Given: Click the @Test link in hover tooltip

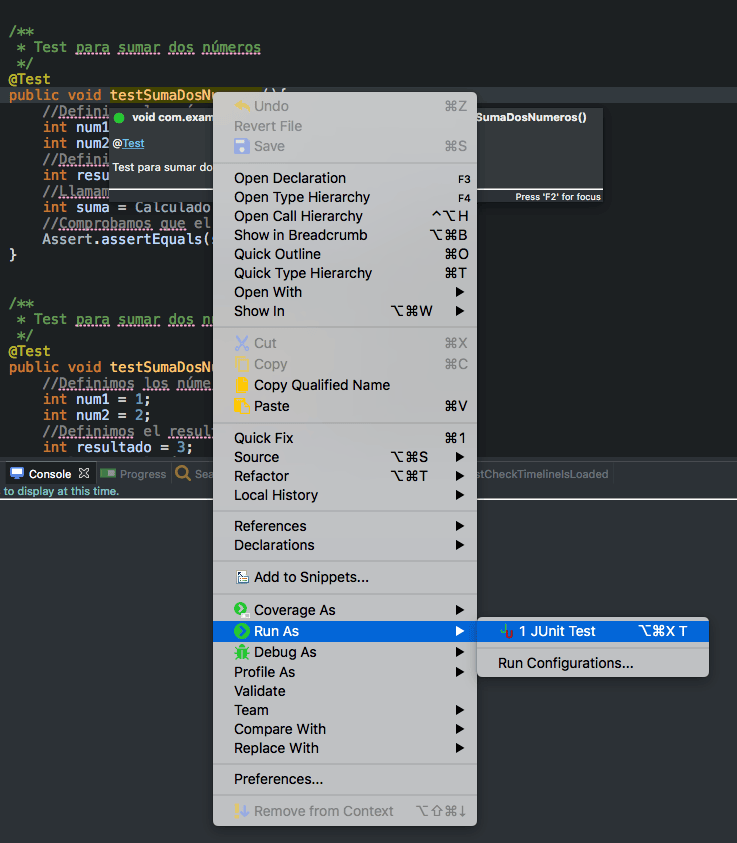Looking at the screenshot, I should (133, 144).
